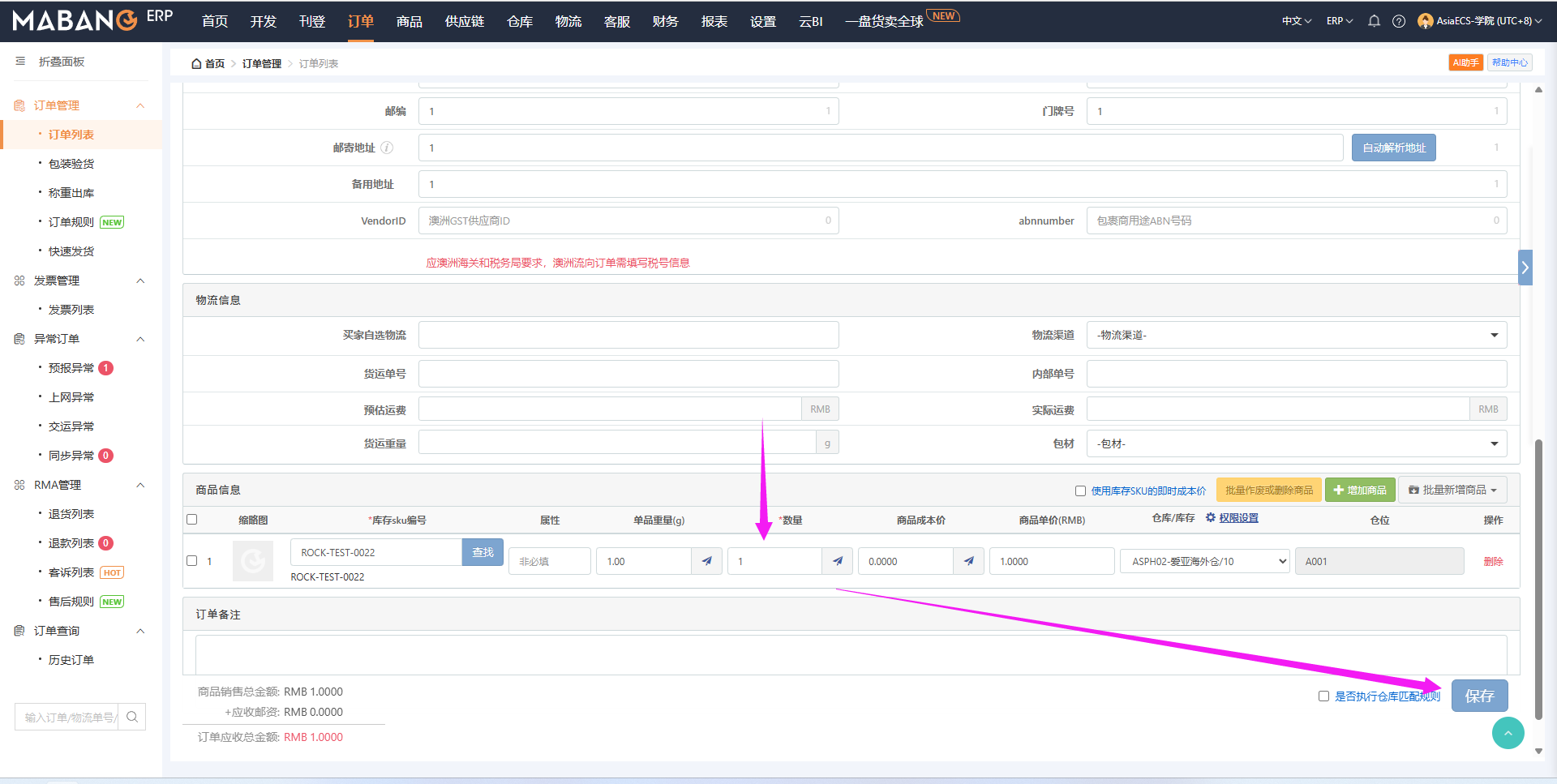Click the notification bell icon
Screen dimensions: 1557x784
(x=1374, y=21)
